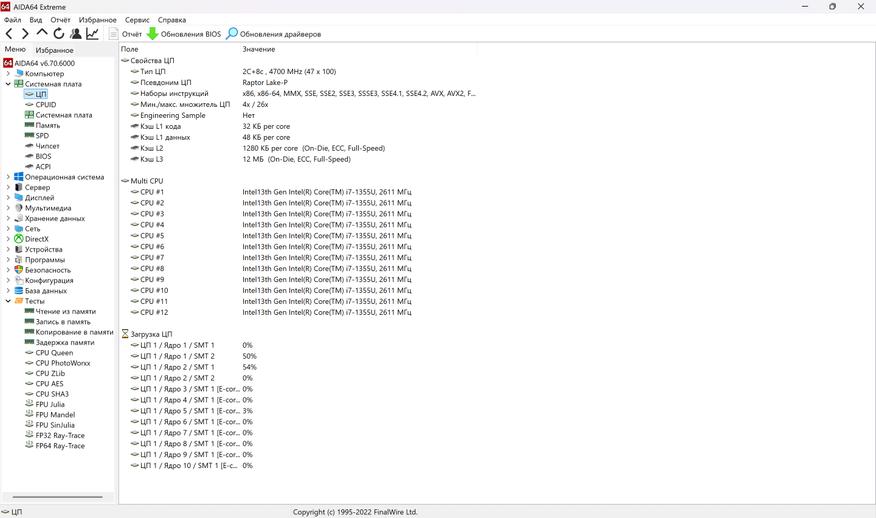Collapse the Системная плата parent node
Viewport: 876px width, 518px height.
pos(8,84)
